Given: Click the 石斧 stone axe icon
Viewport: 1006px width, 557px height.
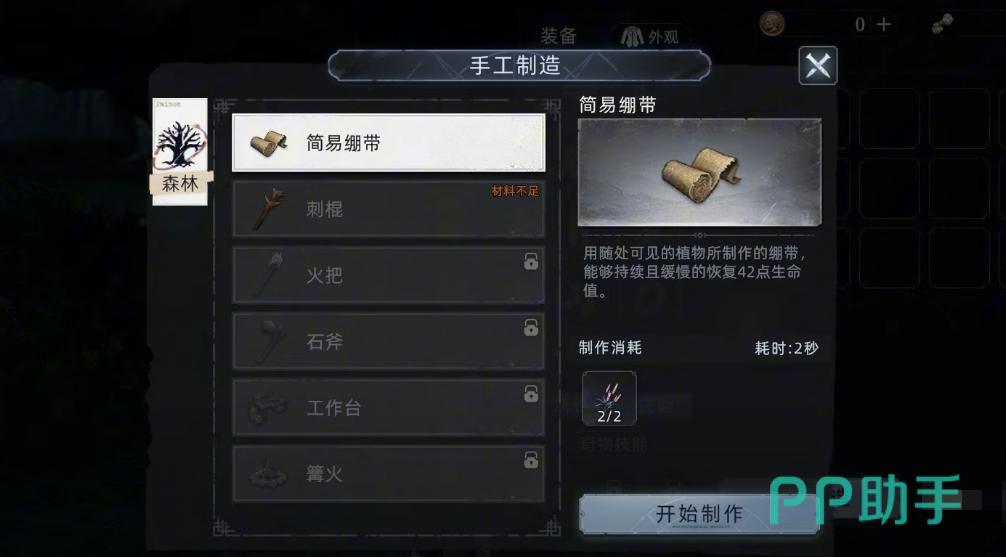Looking at the screenshot, I should click(x=269, y=341).
